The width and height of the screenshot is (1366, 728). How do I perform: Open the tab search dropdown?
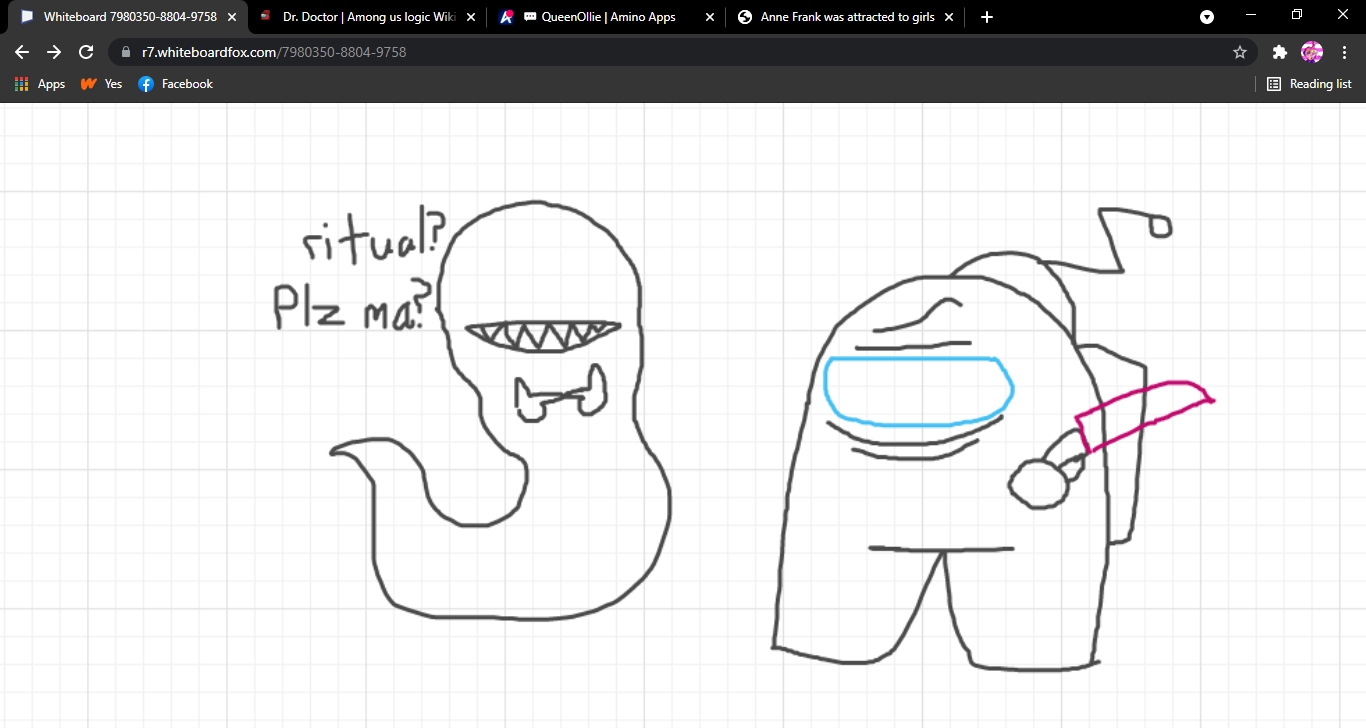1207,17
